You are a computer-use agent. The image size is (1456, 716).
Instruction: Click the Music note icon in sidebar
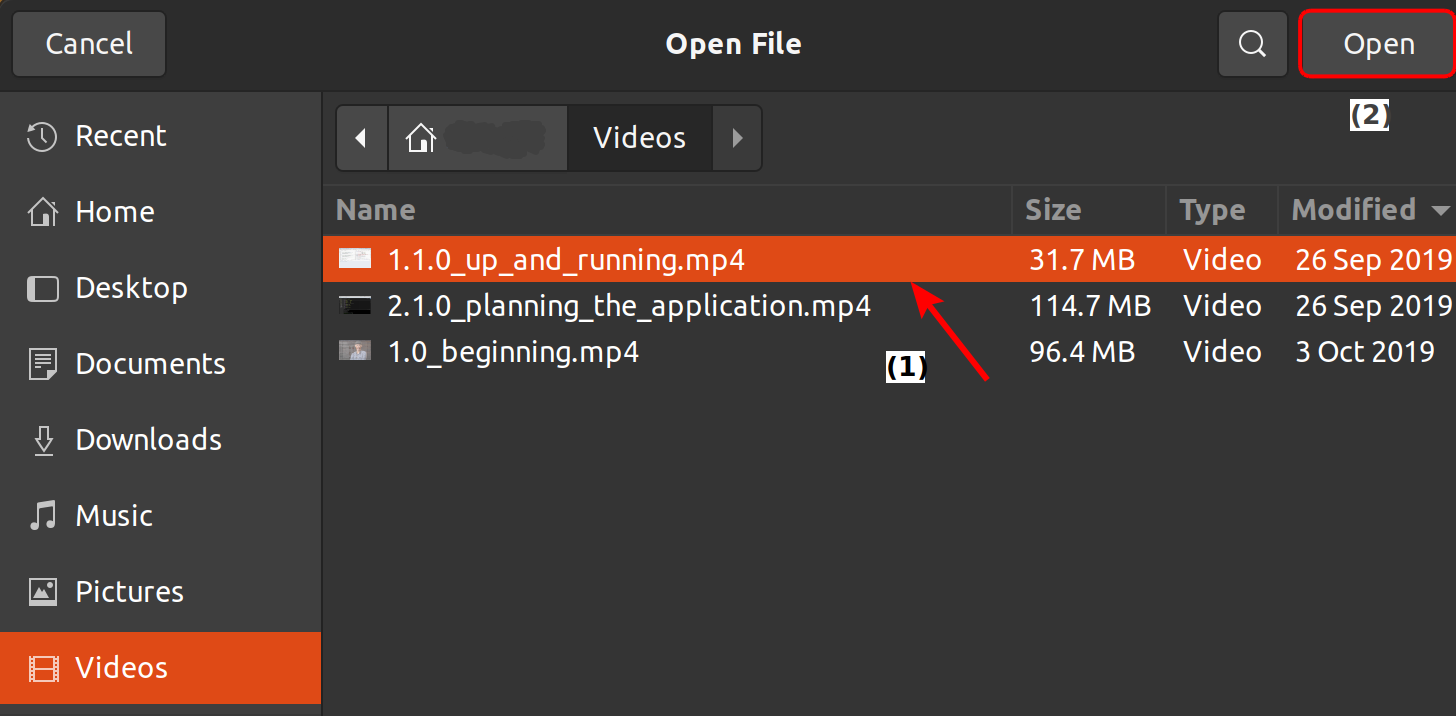42,516
